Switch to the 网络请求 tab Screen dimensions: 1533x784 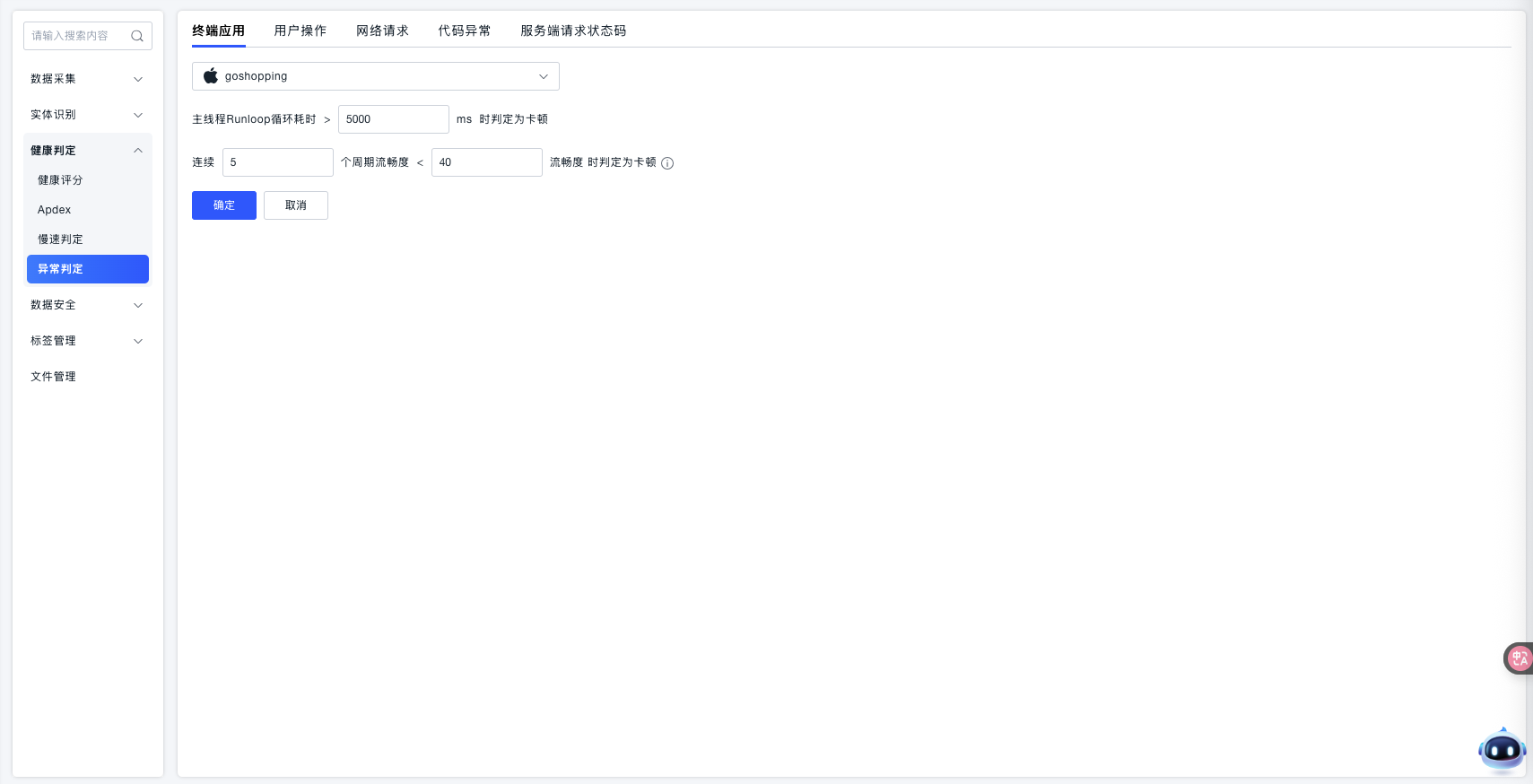[382, 30]
